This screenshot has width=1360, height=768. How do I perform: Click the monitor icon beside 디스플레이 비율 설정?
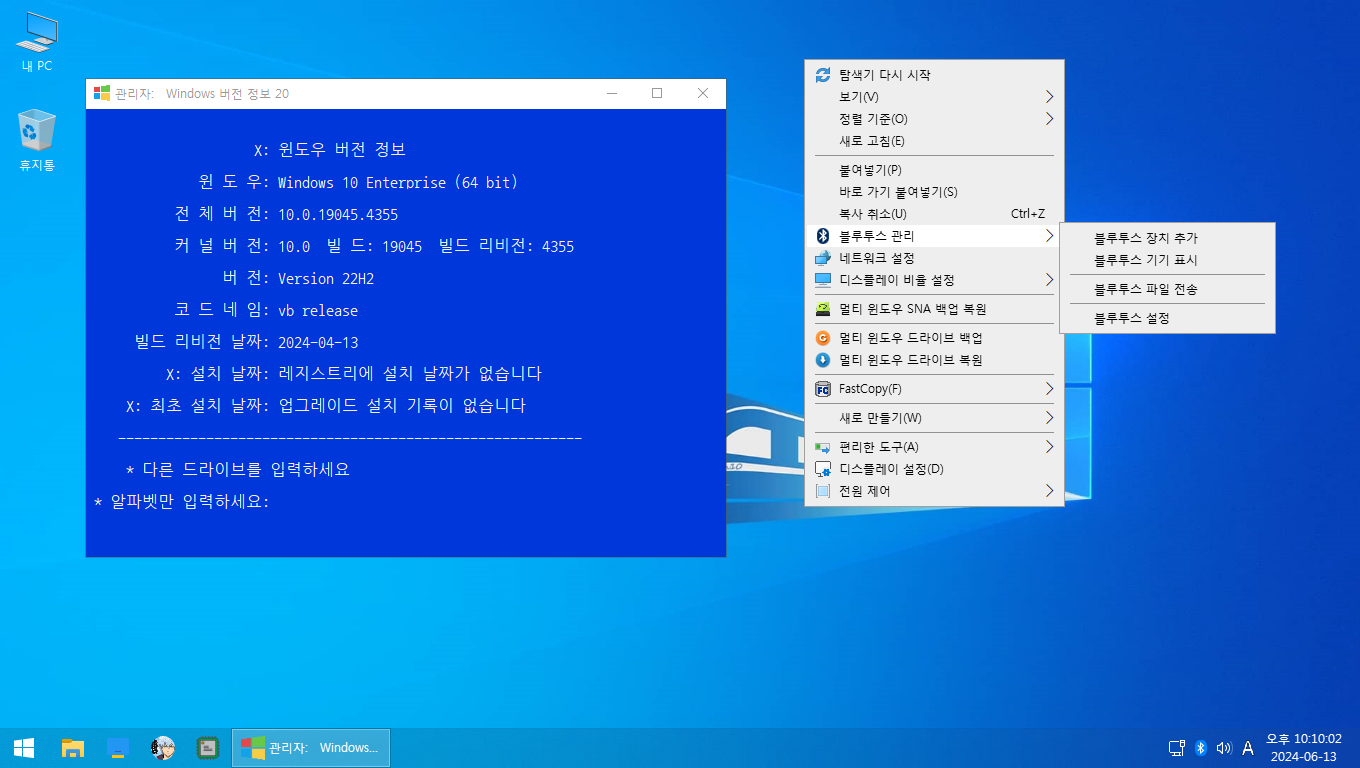(x=823, y=280)
